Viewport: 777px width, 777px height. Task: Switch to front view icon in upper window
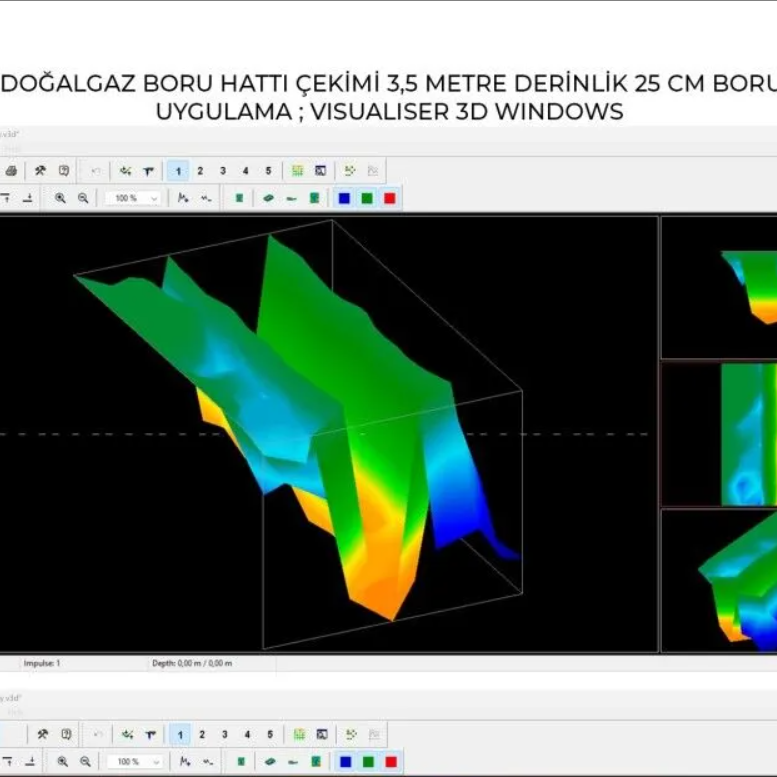point(314,198)
